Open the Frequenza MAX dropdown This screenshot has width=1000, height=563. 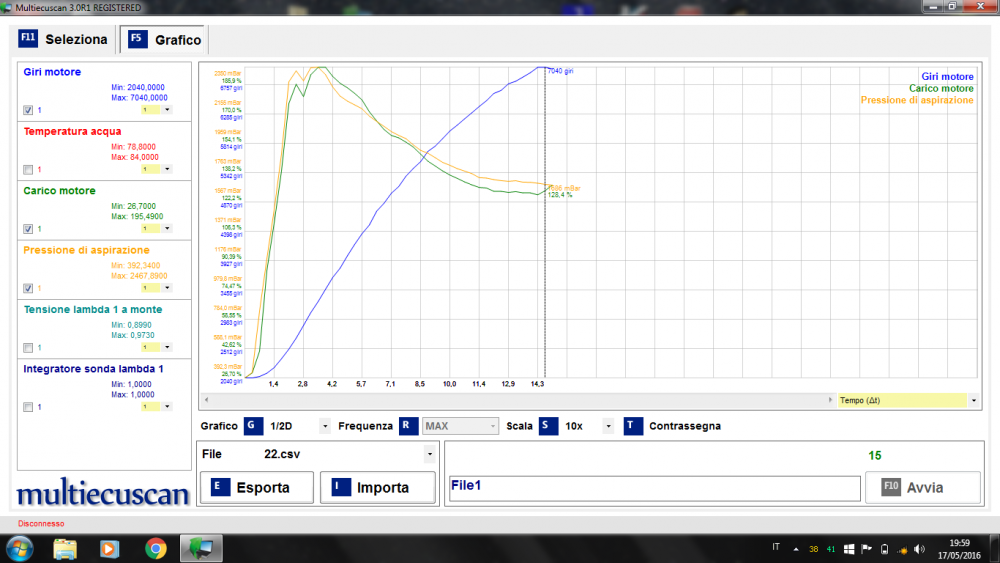pos(493,426)
